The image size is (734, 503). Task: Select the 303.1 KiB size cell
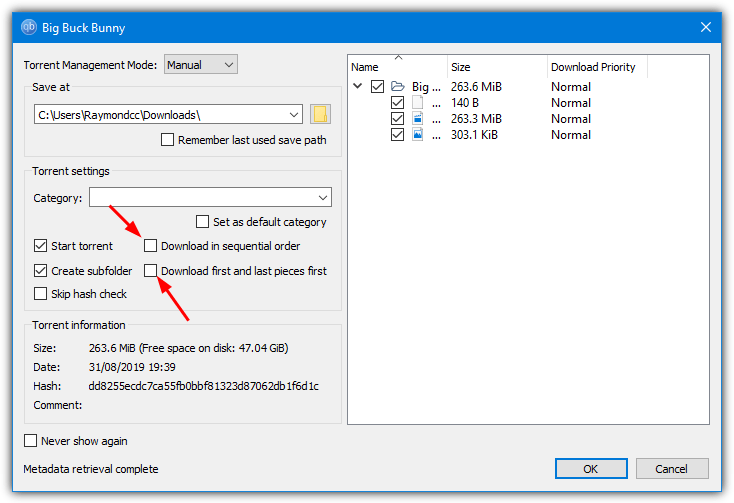point(474,135)
